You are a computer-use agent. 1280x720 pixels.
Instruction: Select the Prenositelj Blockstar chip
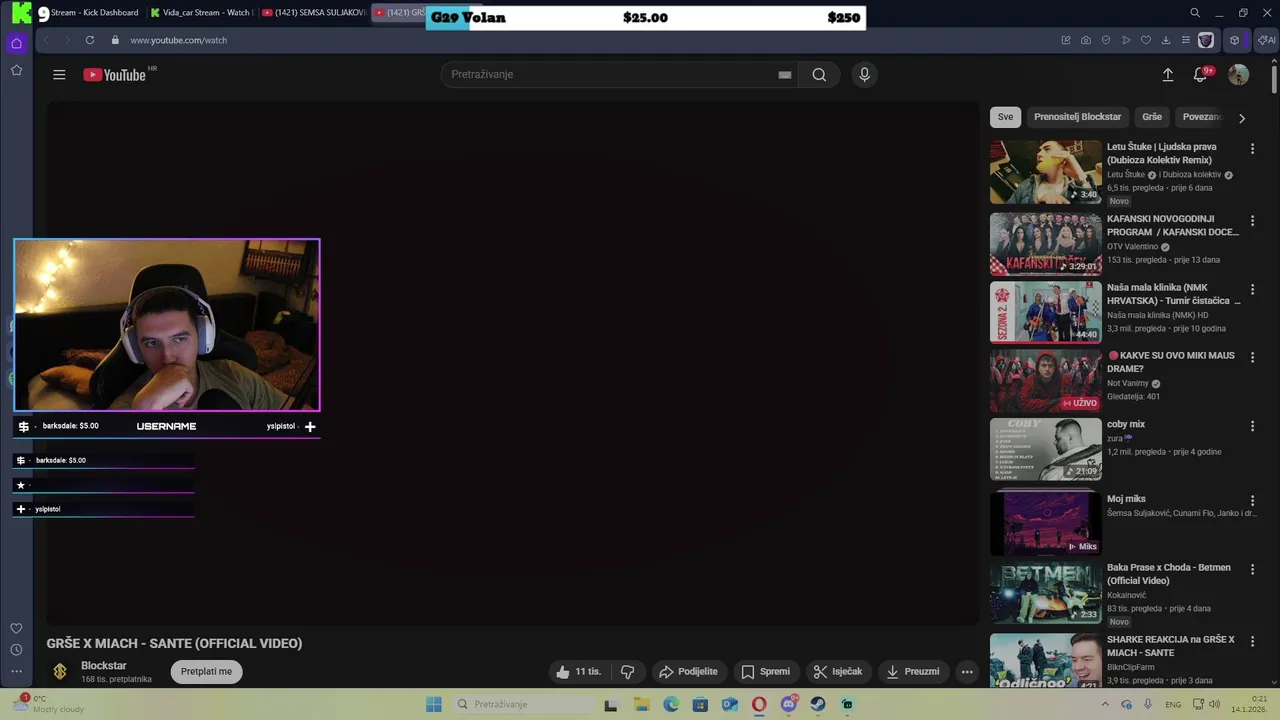point(1077,117)
